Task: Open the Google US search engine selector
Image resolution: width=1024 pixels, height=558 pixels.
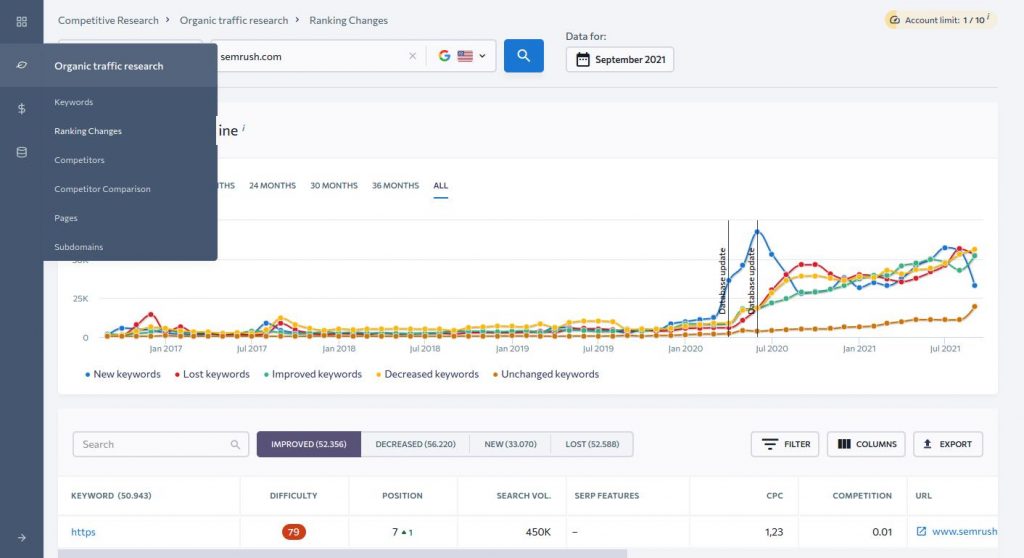Action: [x=462, y=56]
